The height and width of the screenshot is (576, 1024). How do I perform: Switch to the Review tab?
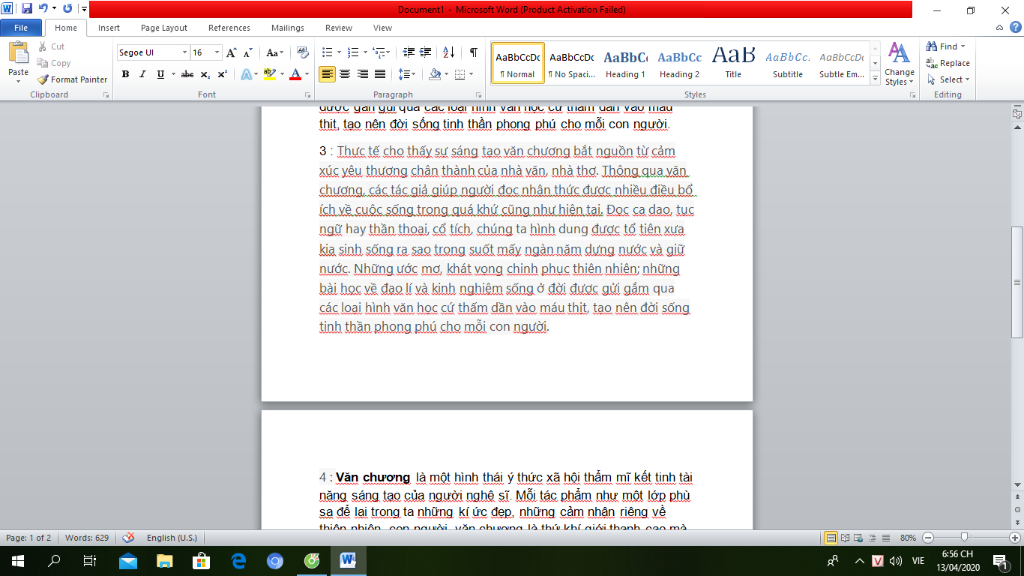click(338, 28)
